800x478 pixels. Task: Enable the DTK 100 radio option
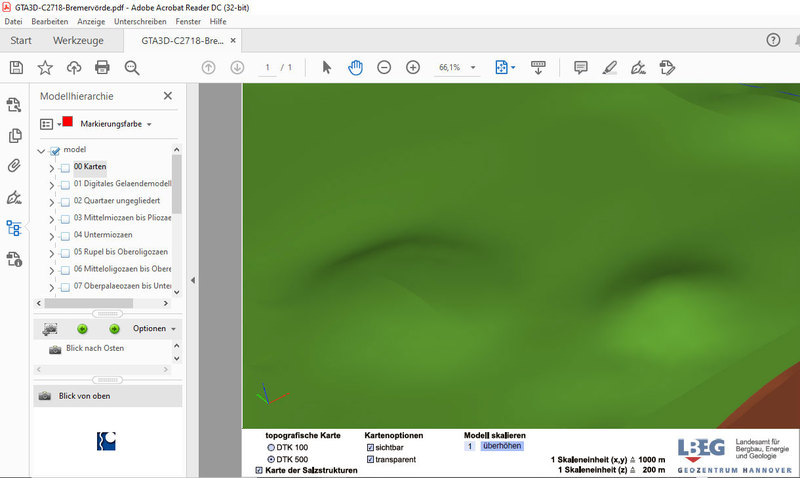[271, 447]
